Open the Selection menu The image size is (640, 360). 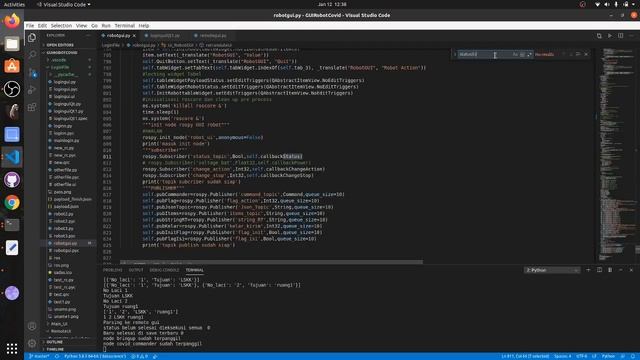(61, 25)
